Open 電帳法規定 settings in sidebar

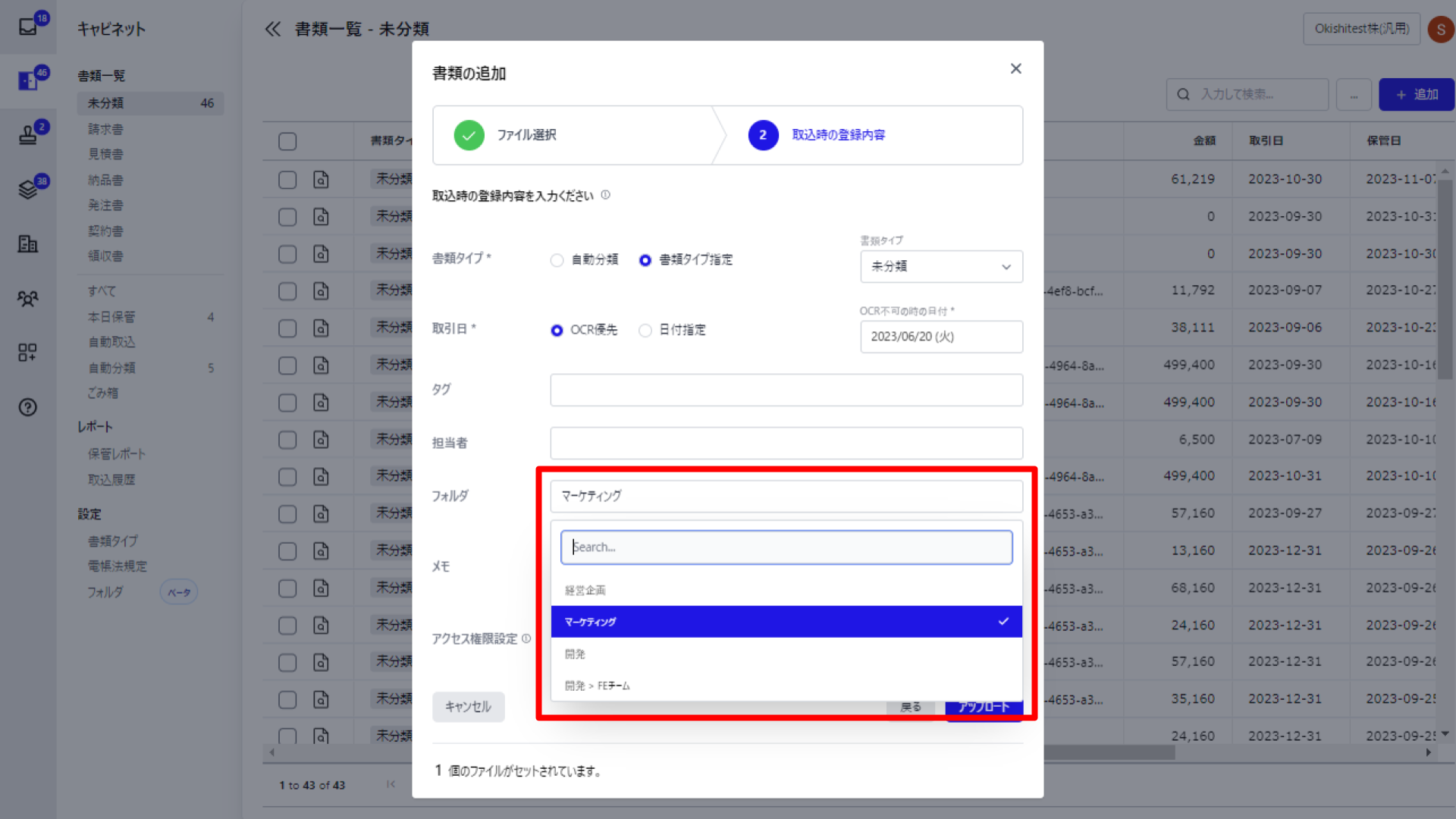[x=118, y=566]
